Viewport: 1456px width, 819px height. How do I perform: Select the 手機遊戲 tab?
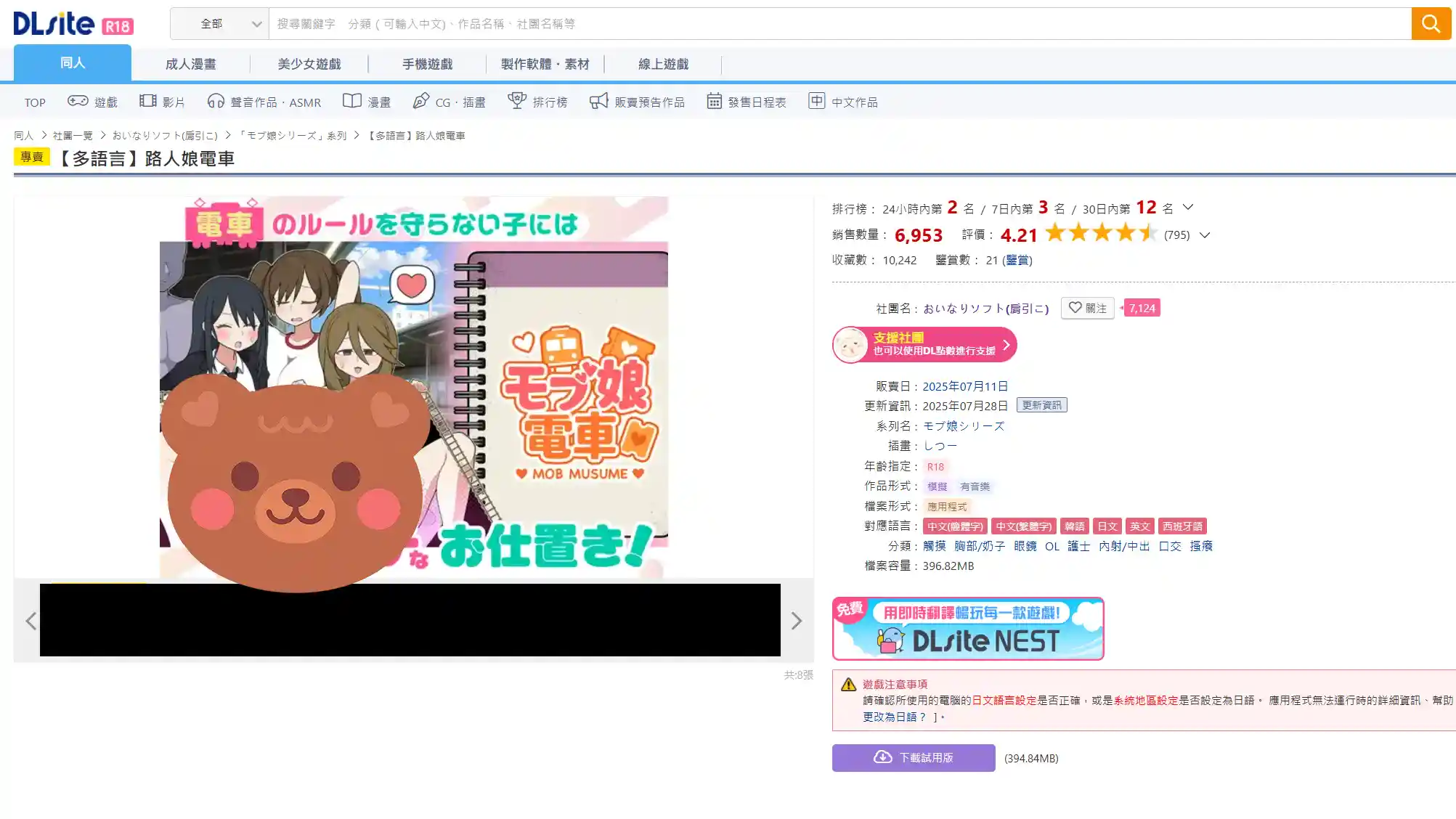tap(428, 64)
